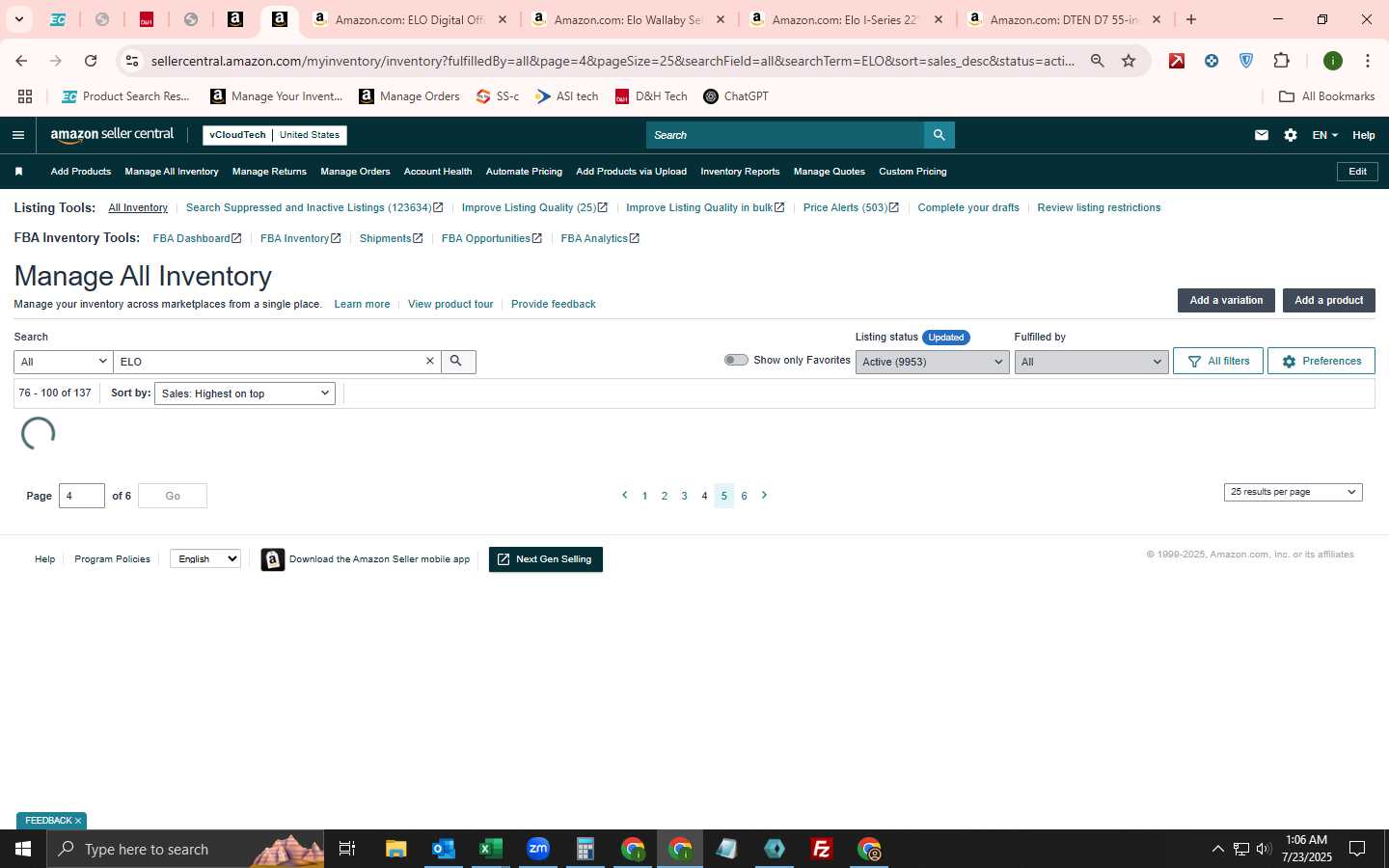Click the amazon seller central logo

112,135
